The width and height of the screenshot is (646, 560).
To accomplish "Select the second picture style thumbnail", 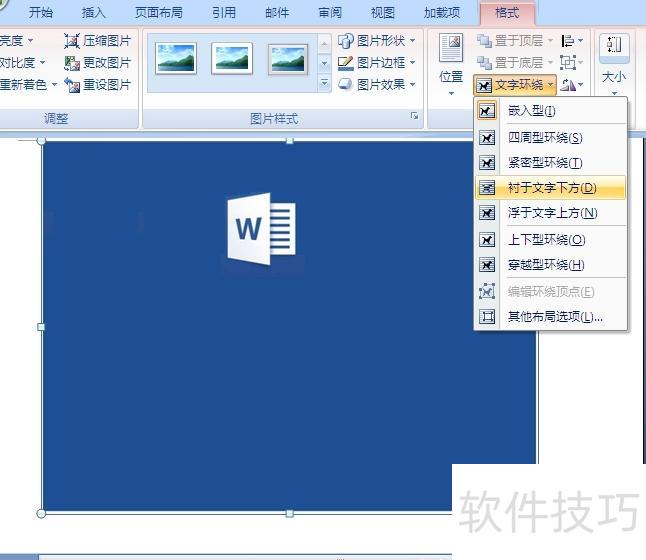I will coord(232,59).
